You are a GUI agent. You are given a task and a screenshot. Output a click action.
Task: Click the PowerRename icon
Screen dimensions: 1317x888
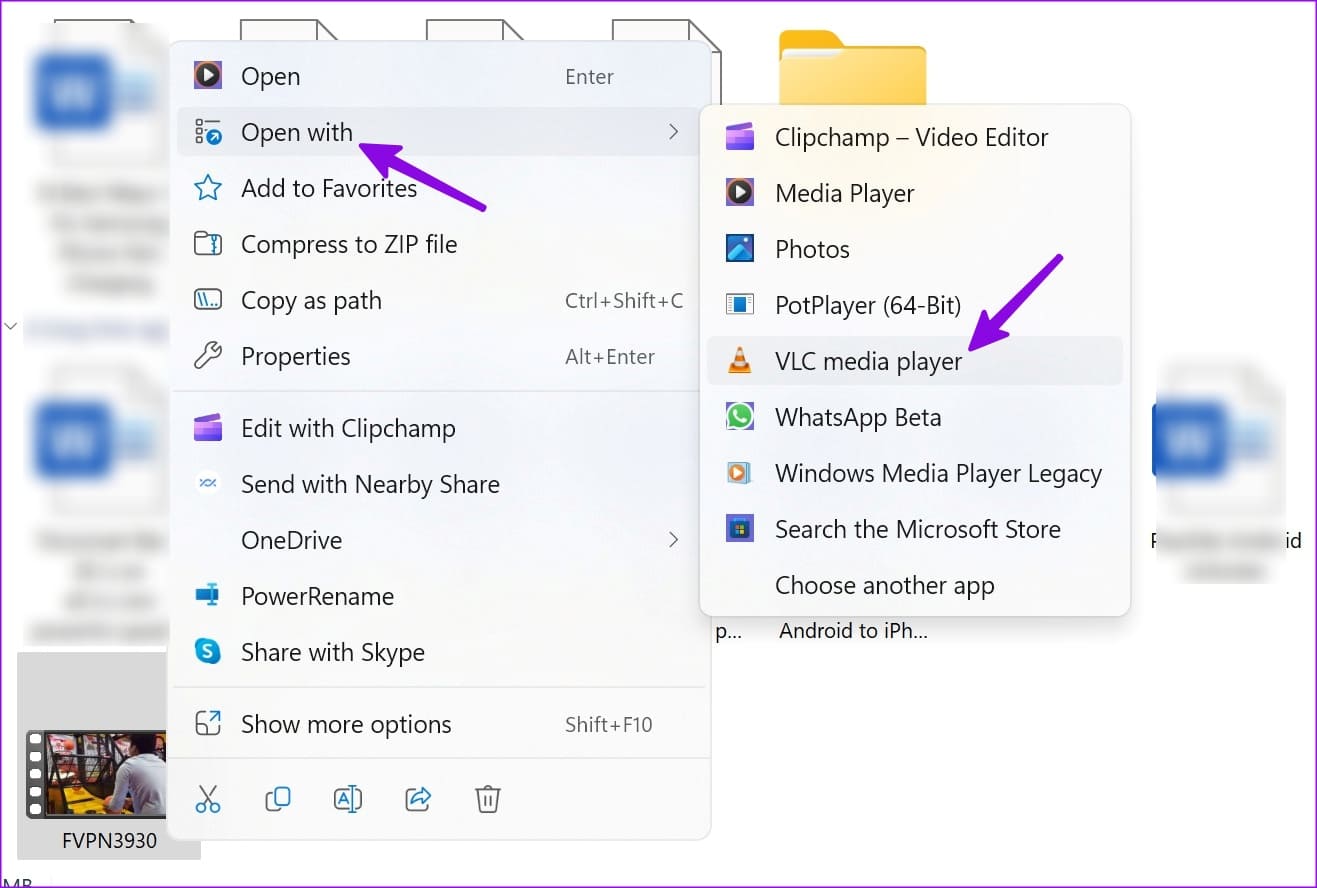pyautogui.click(x=207, y=596)
